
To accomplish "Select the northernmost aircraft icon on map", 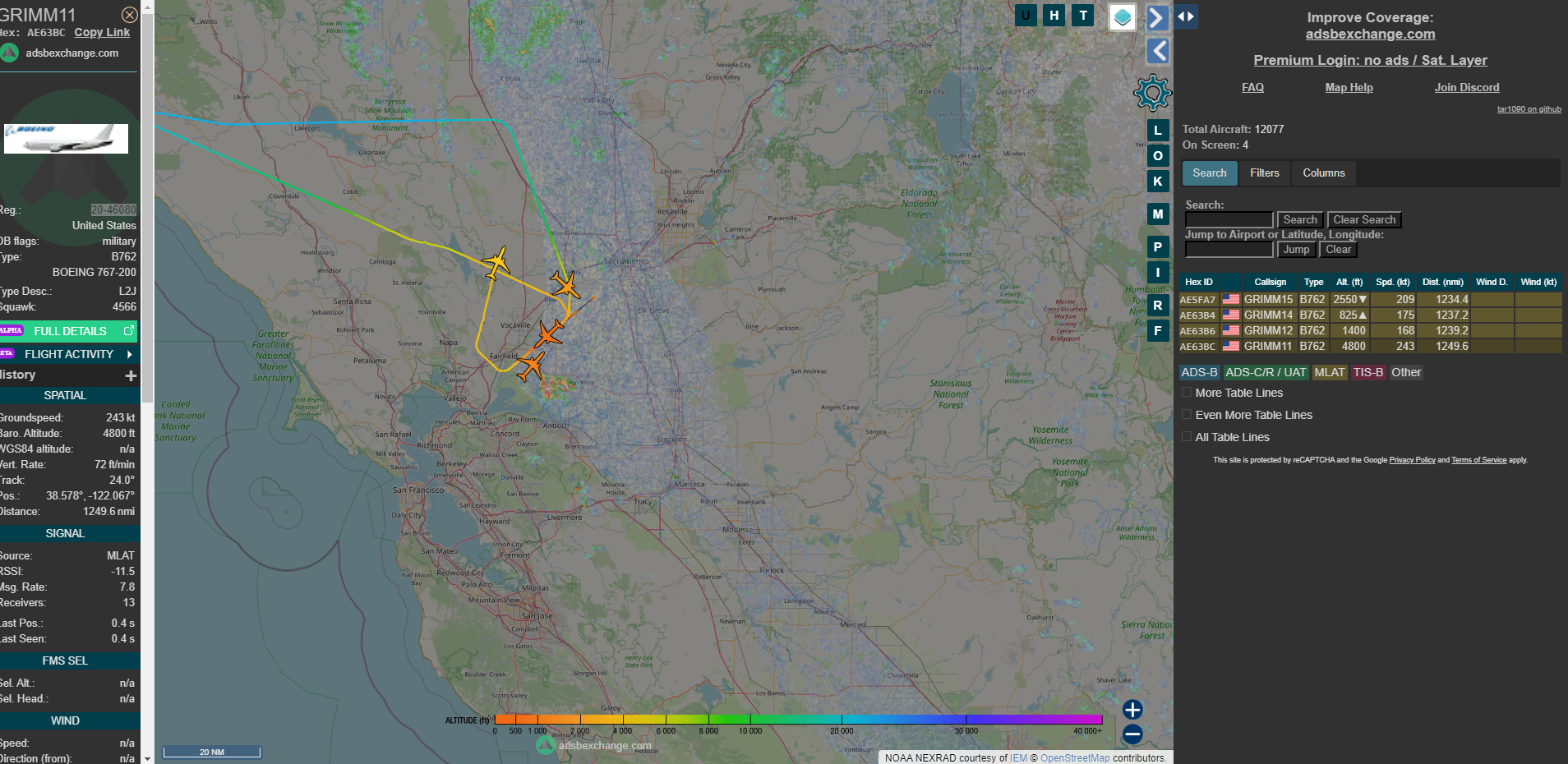I will coord(496,263).
